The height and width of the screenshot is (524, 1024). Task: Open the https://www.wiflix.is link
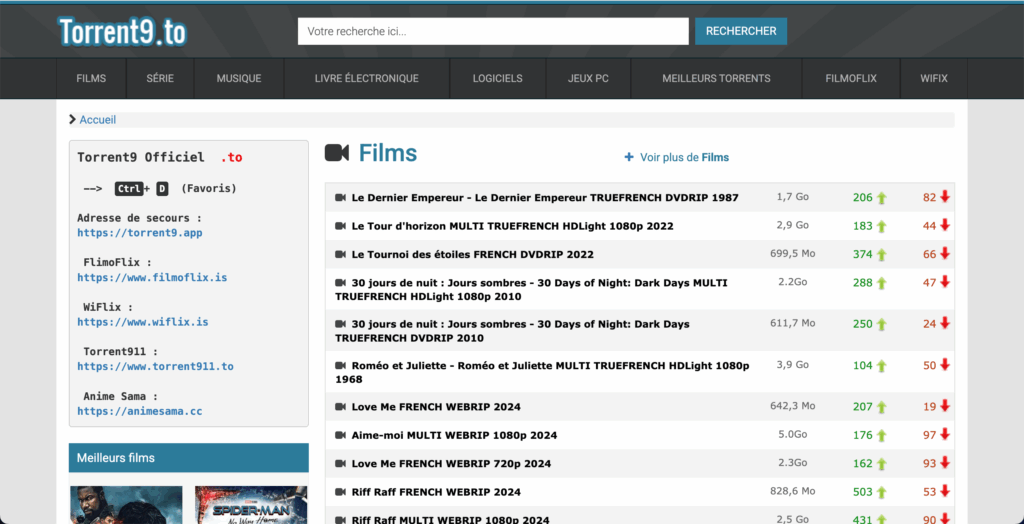tap(142, 322)
